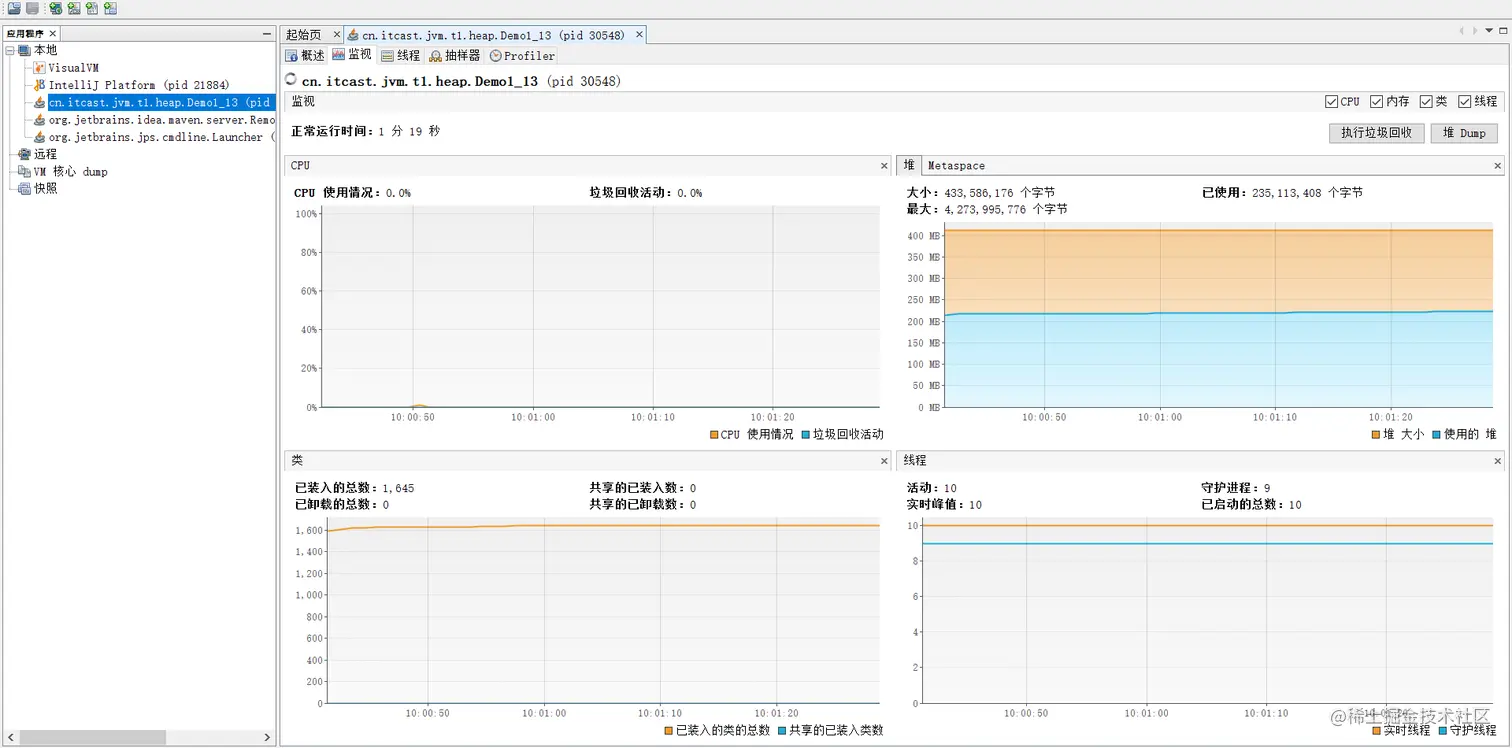The image size is (1512, 748).
Task: Select the cn.itcast.jvm.t1.heap.Demo1_13 tree entry
Action: [x=160, y=102]
